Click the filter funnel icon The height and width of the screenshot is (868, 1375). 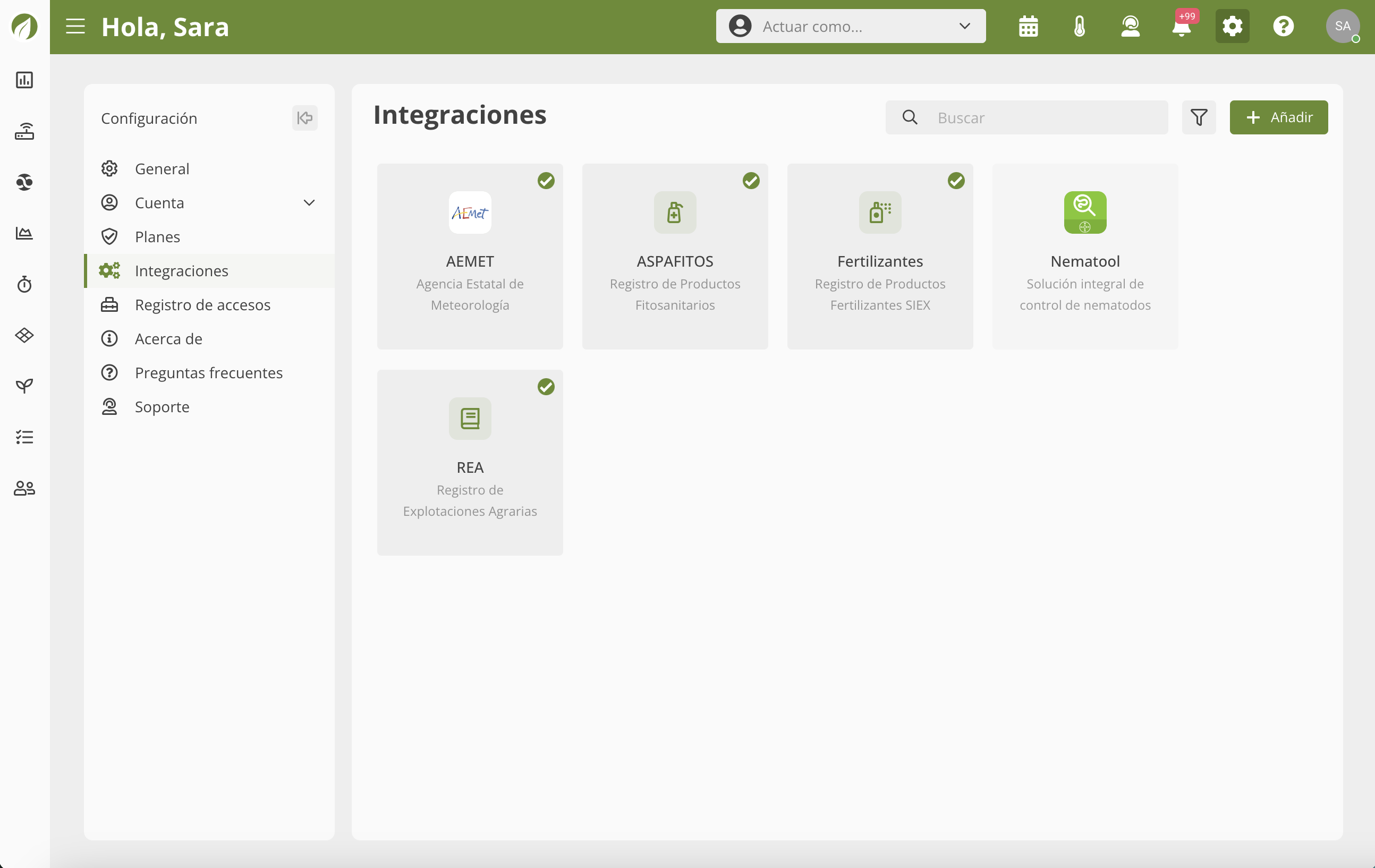click(x=1199, y=117)
